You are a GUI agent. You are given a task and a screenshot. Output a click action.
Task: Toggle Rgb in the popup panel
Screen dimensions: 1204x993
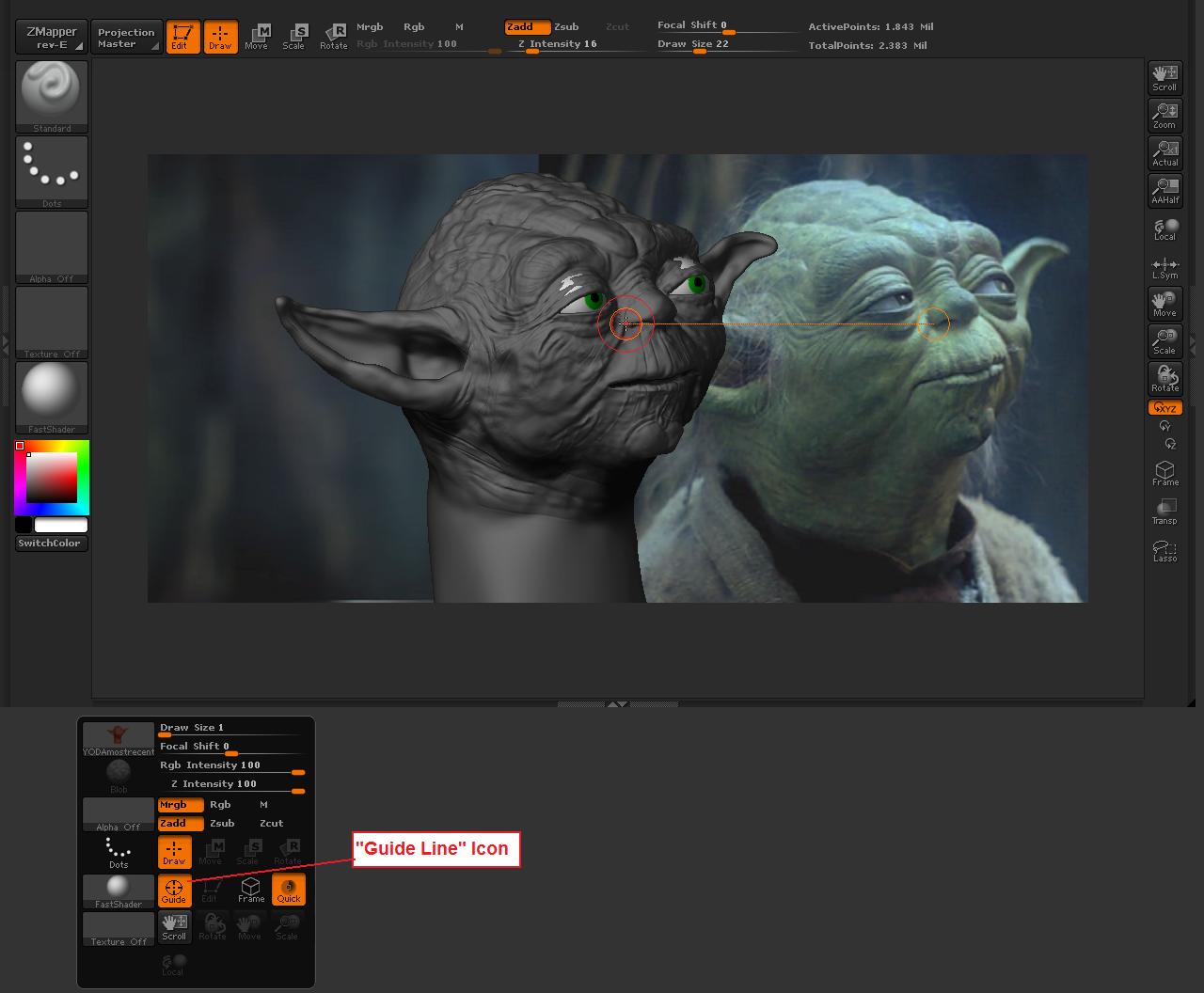click(x=220, y=805)
